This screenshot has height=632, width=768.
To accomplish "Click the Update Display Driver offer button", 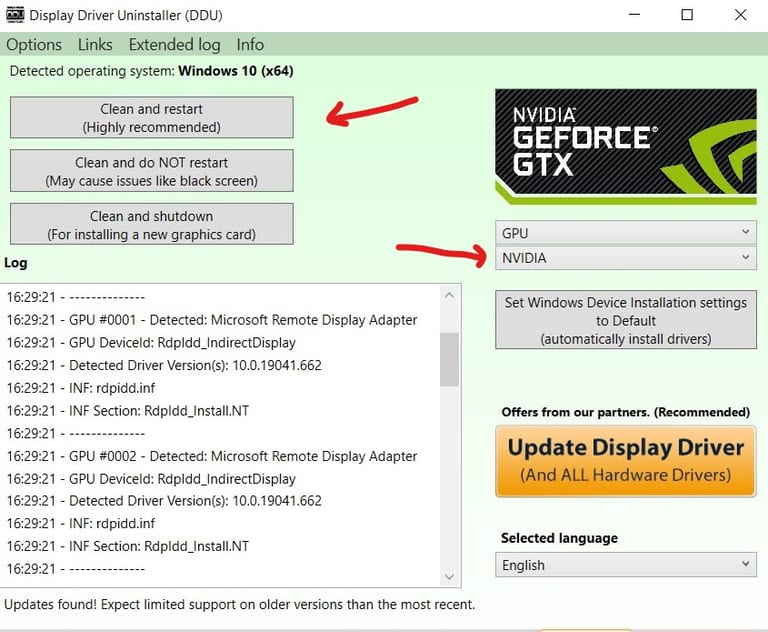I will coord(625,461).
